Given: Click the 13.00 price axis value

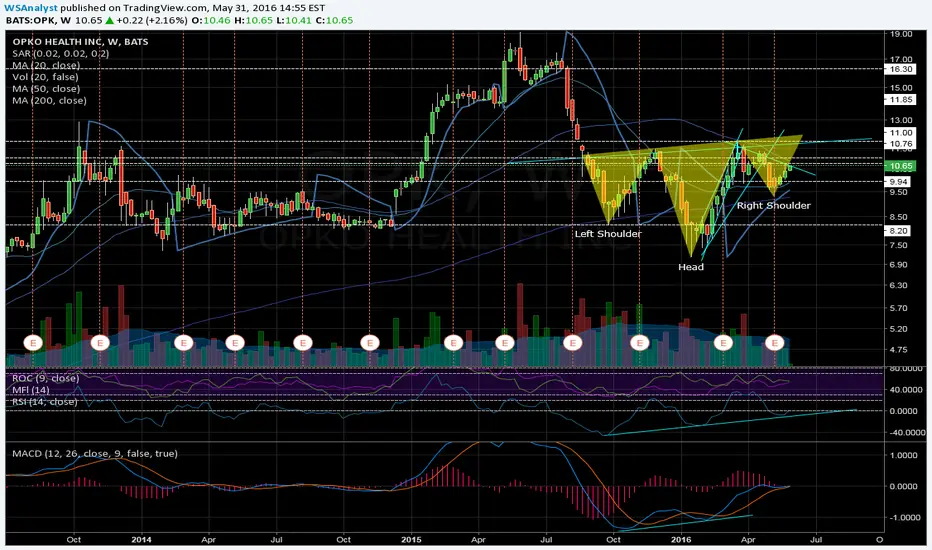Looking at the screenshot, I should point(900,120).
